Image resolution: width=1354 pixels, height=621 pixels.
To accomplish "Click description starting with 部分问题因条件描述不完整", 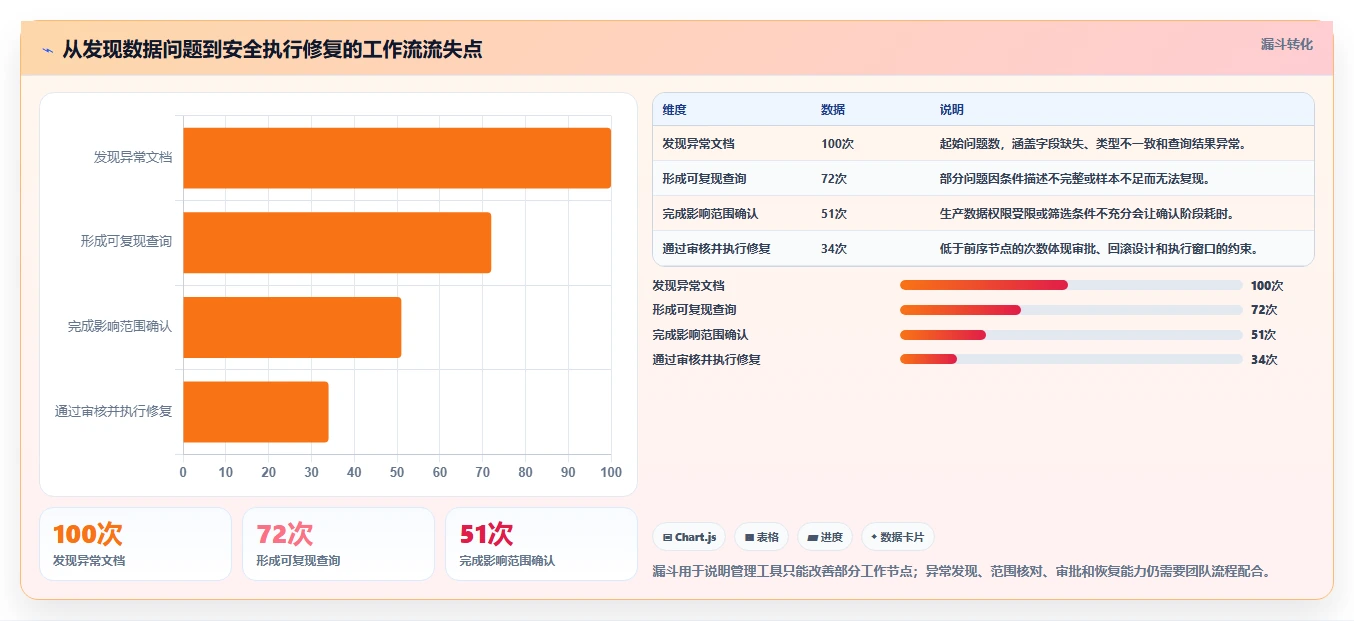I will tap(1075, 179).
